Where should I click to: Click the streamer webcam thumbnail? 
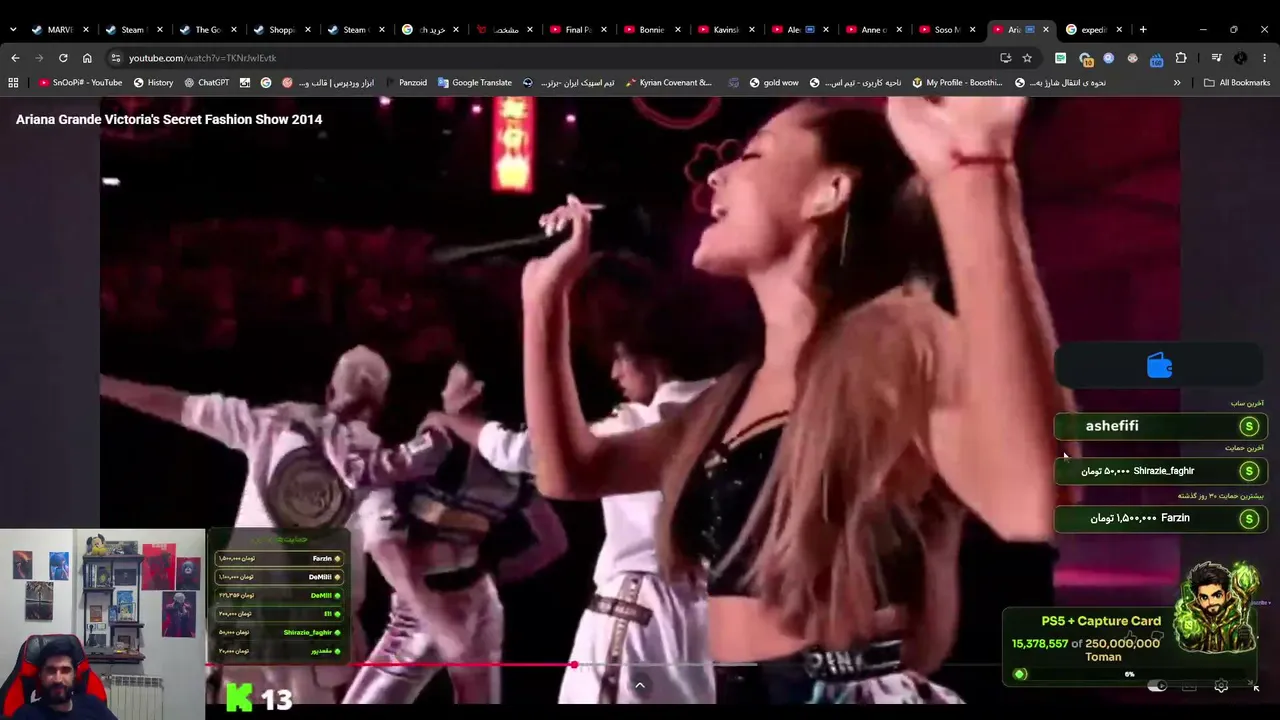point(102,624)
